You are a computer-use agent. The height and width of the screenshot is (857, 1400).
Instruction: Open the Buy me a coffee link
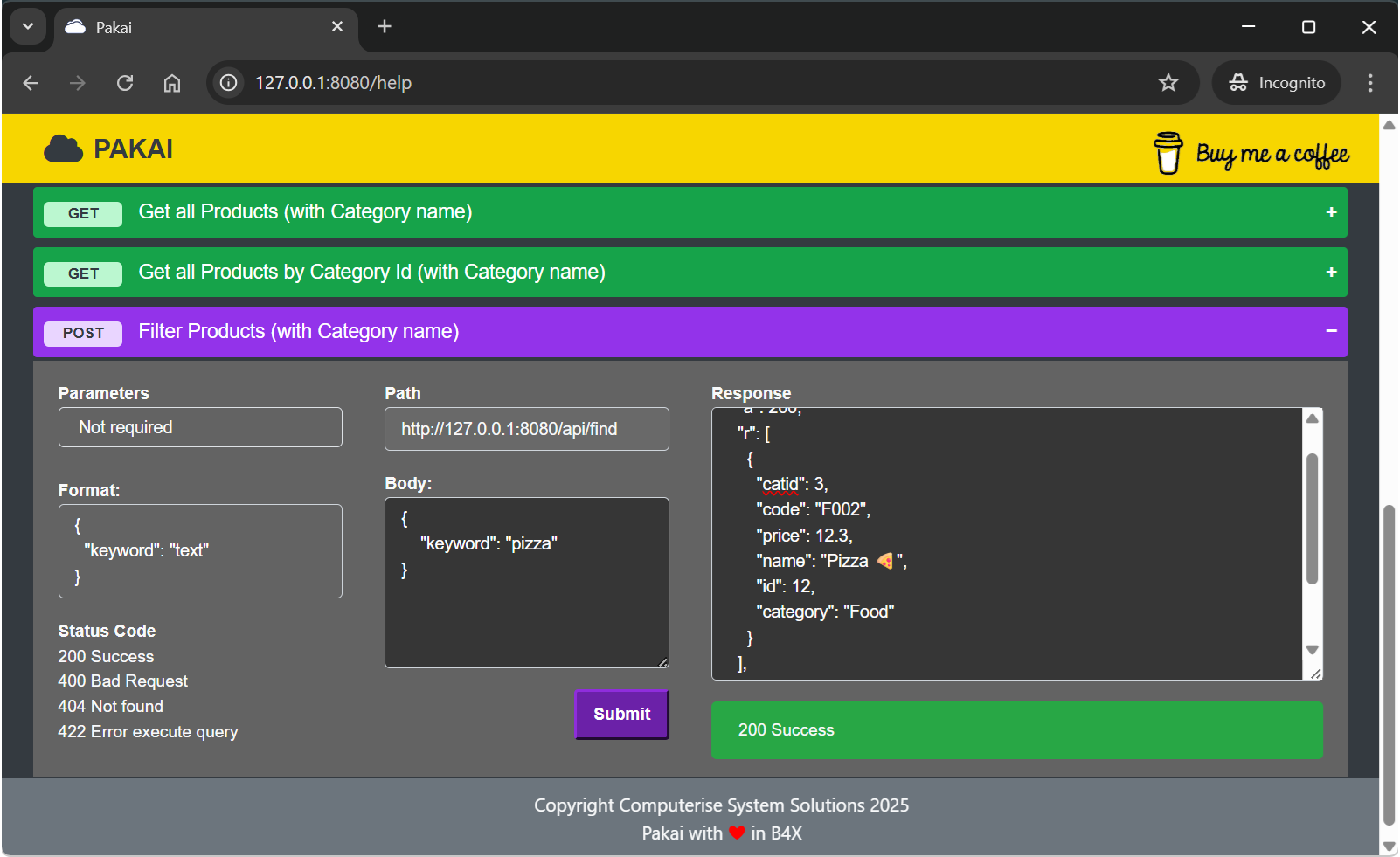(1251, 153)
